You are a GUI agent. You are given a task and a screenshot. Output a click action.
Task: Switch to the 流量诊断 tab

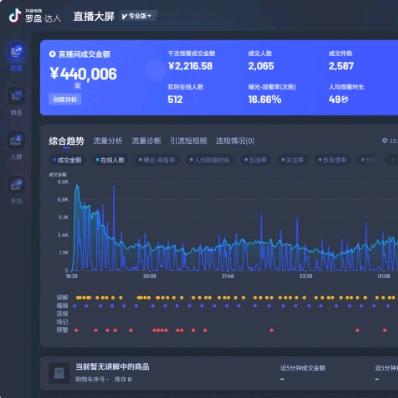coord(146,141)
